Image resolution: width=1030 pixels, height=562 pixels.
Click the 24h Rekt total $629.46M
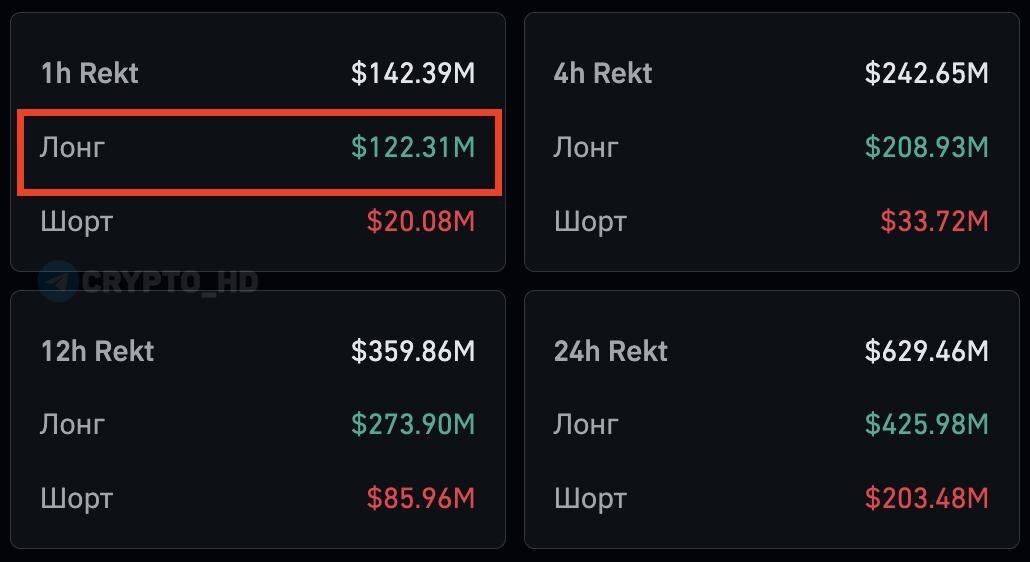click(926, 351)
